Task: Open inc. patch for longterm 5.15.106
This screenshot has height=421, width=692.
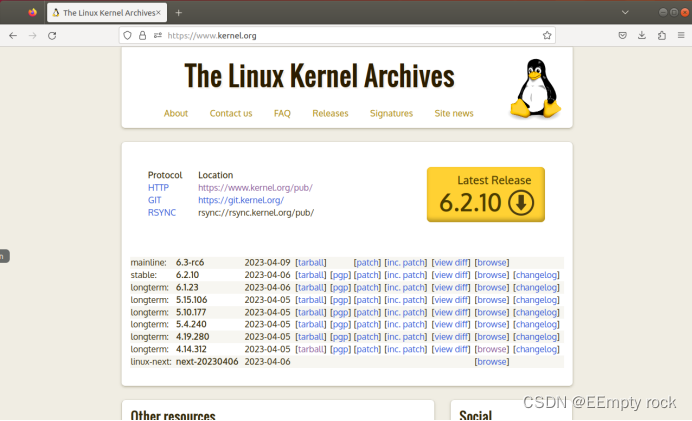Action: [x=406, y=300]
